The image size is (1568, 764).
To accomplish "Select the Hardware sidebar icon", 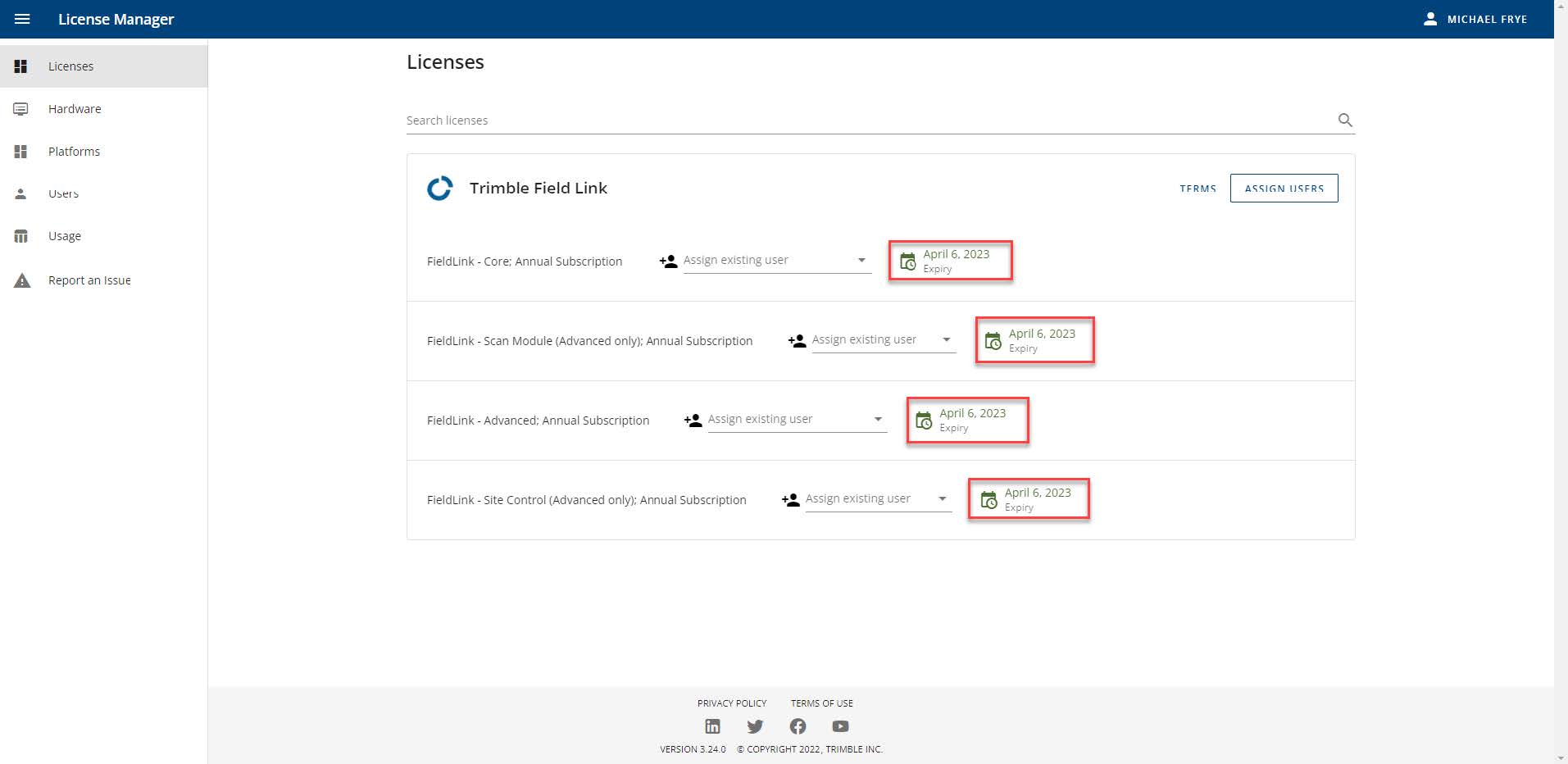I will tap(20, 108).
